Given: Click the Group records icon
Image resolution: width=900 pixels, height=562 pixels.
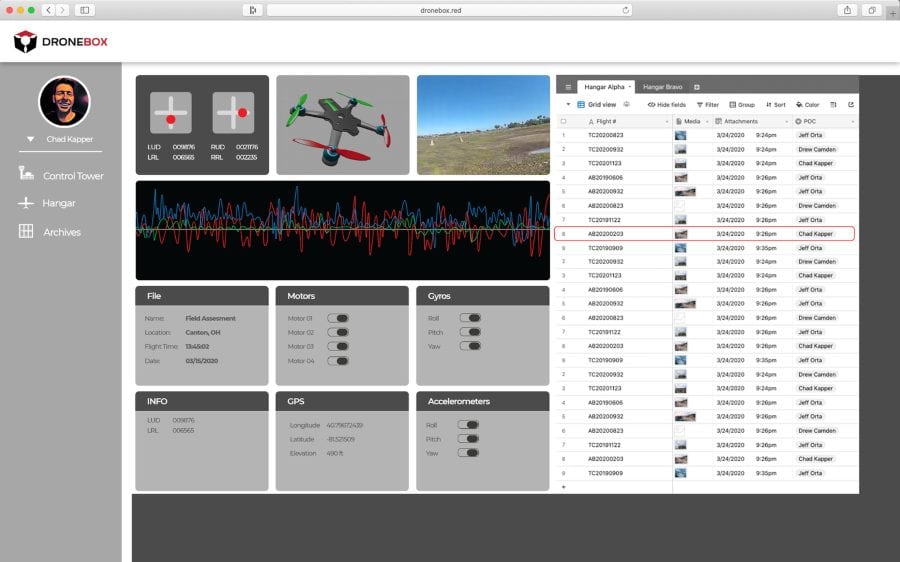Looking at the screenshot, I should (x=733, y=104).
